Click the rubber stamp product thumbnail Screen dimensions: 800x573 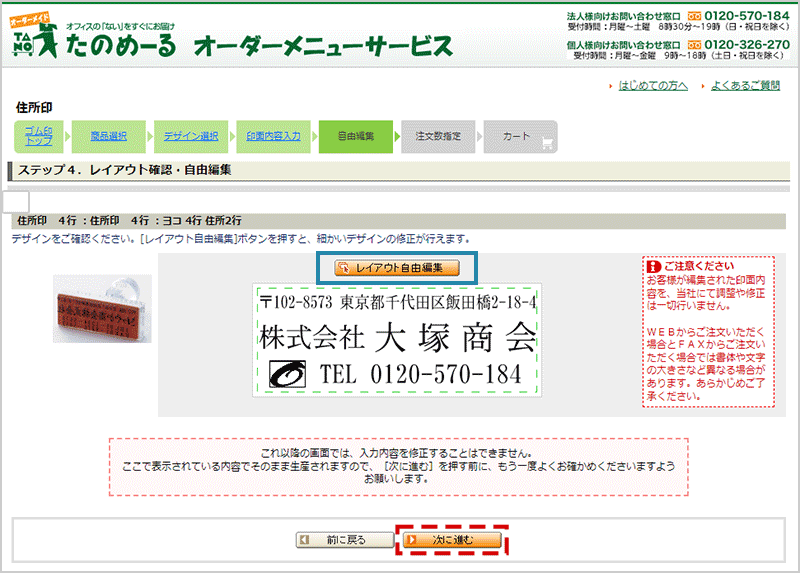pos(103,309)
